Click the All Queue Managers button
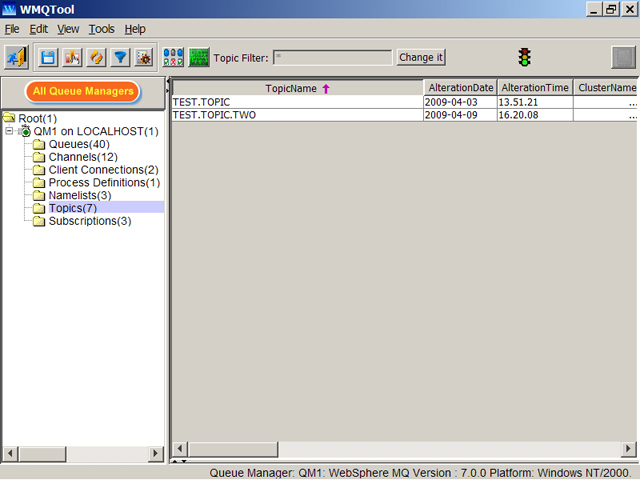The width and height of the screenshot is (640, 480). [83, 91]
